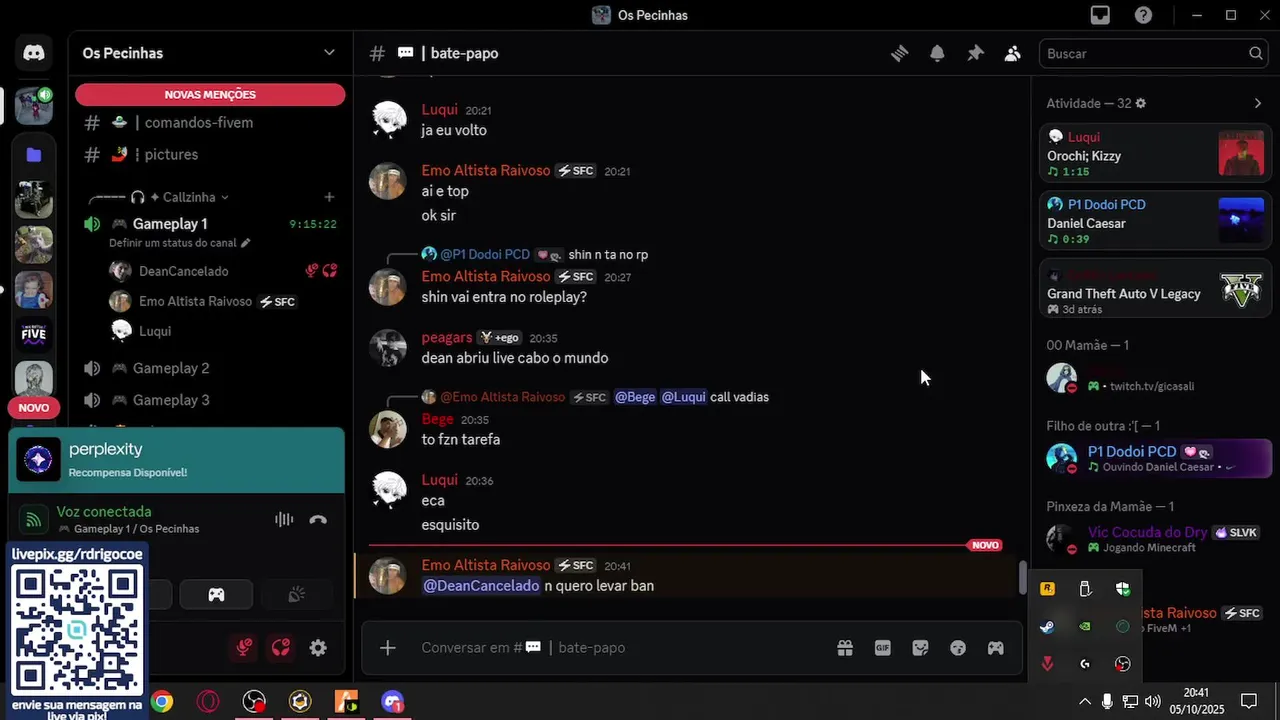Open the sticker picker icon
This screenshot has width=1280, height=720.
pyautogui.click(x=921, y=648)
